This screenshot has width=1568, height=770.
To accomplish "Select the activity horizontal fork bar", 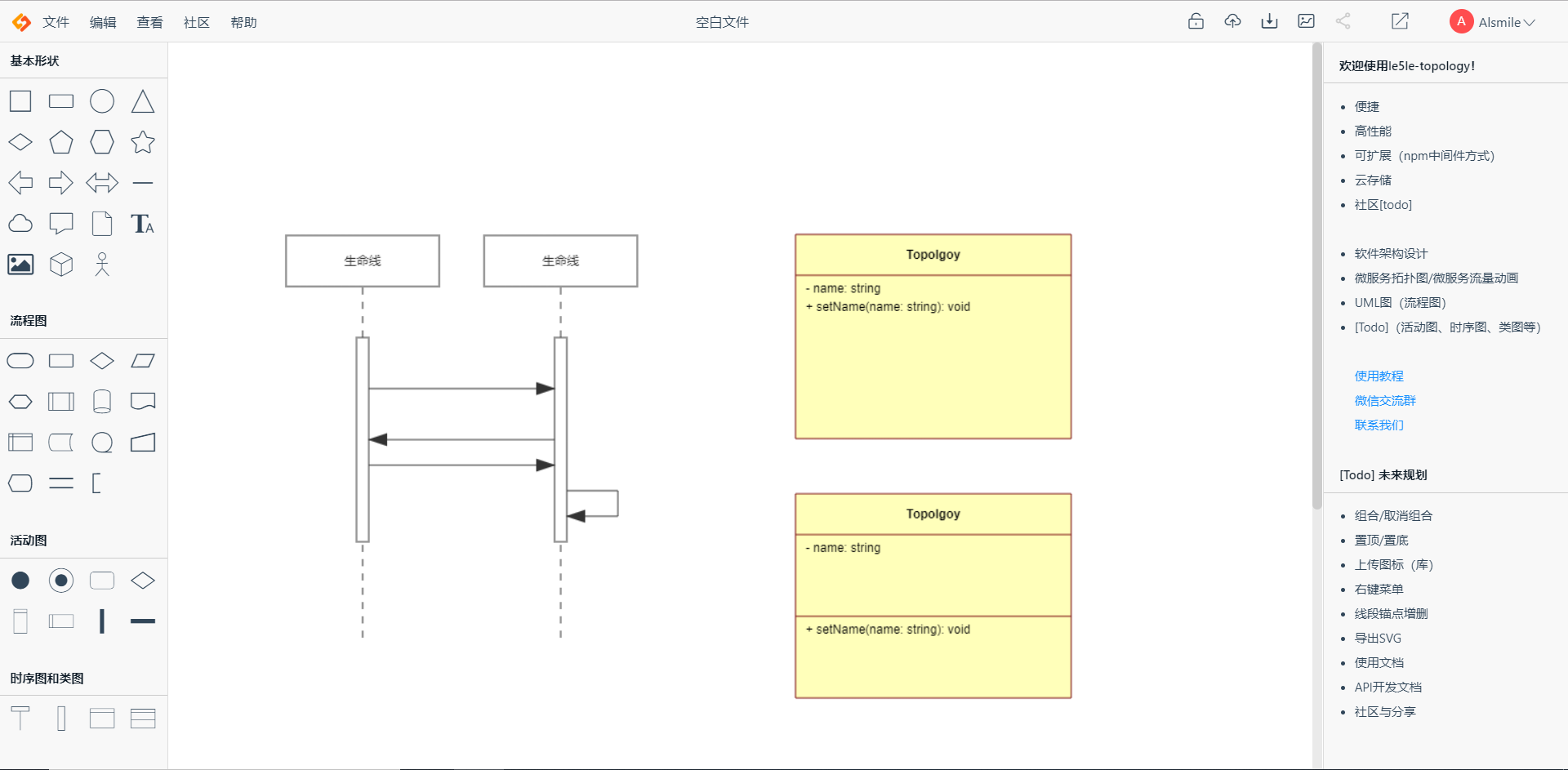I will pos(143,621).
